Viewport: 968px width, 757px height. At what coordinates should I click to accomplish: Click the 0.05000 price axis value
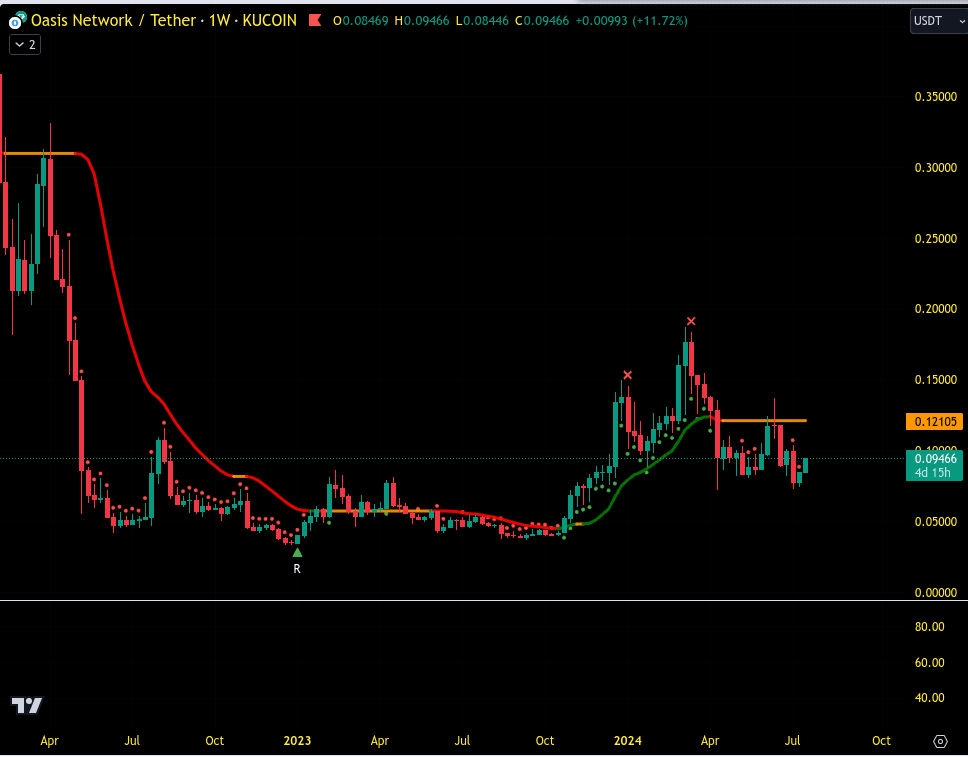coord(935,522)
